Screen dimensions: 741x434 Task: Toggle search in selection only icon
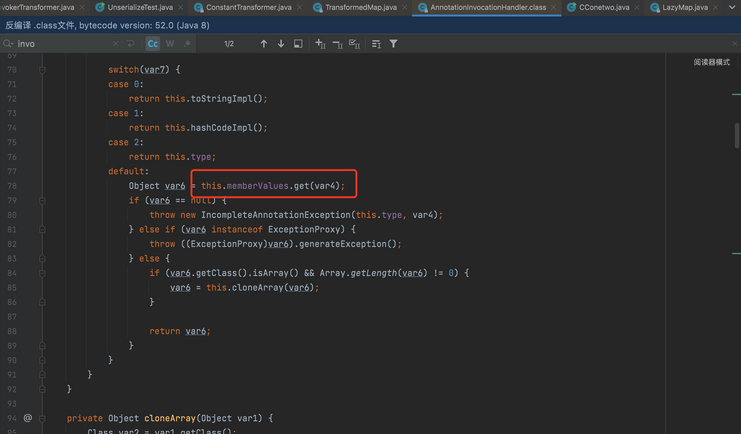tap(298, 43)
